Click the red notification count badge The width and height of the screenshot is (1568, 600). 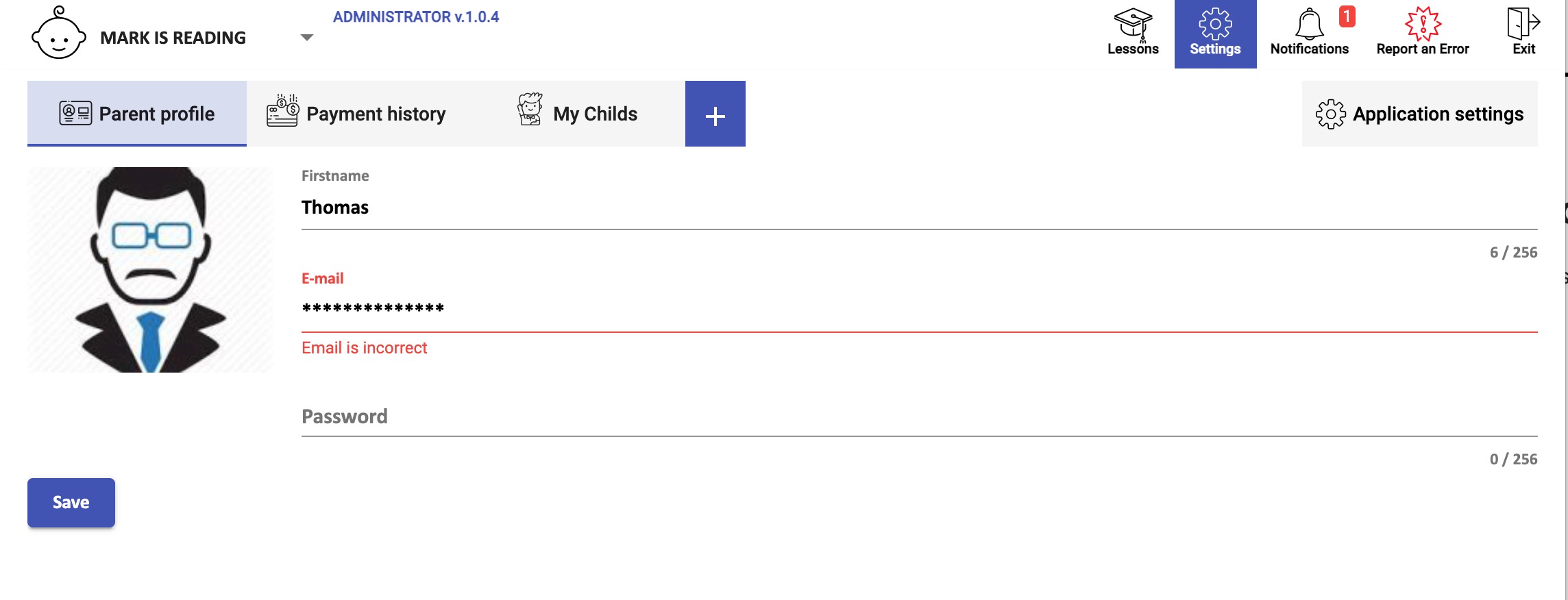pyautogui.click(x=1347, y=16)
